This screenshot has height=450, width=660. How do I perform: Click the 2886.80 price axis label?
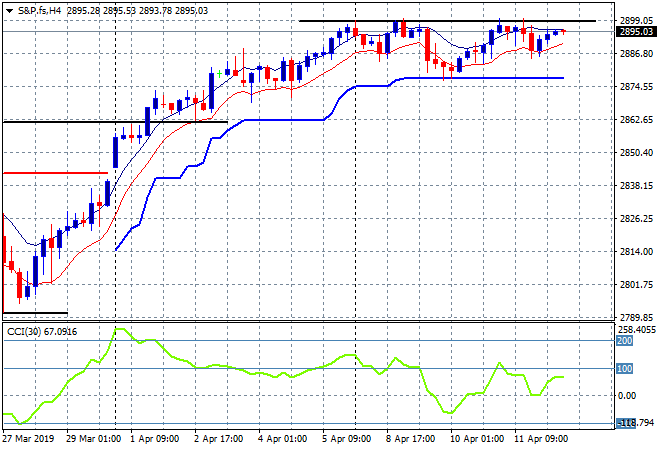coord(636,53)
